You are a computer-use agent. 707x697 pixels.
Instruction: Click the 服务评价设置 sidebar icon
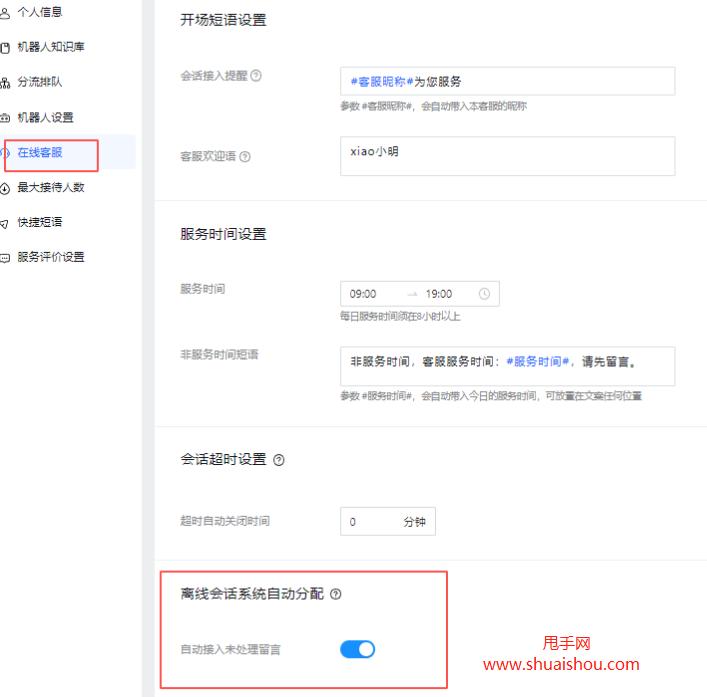click(x=5, y=258)
